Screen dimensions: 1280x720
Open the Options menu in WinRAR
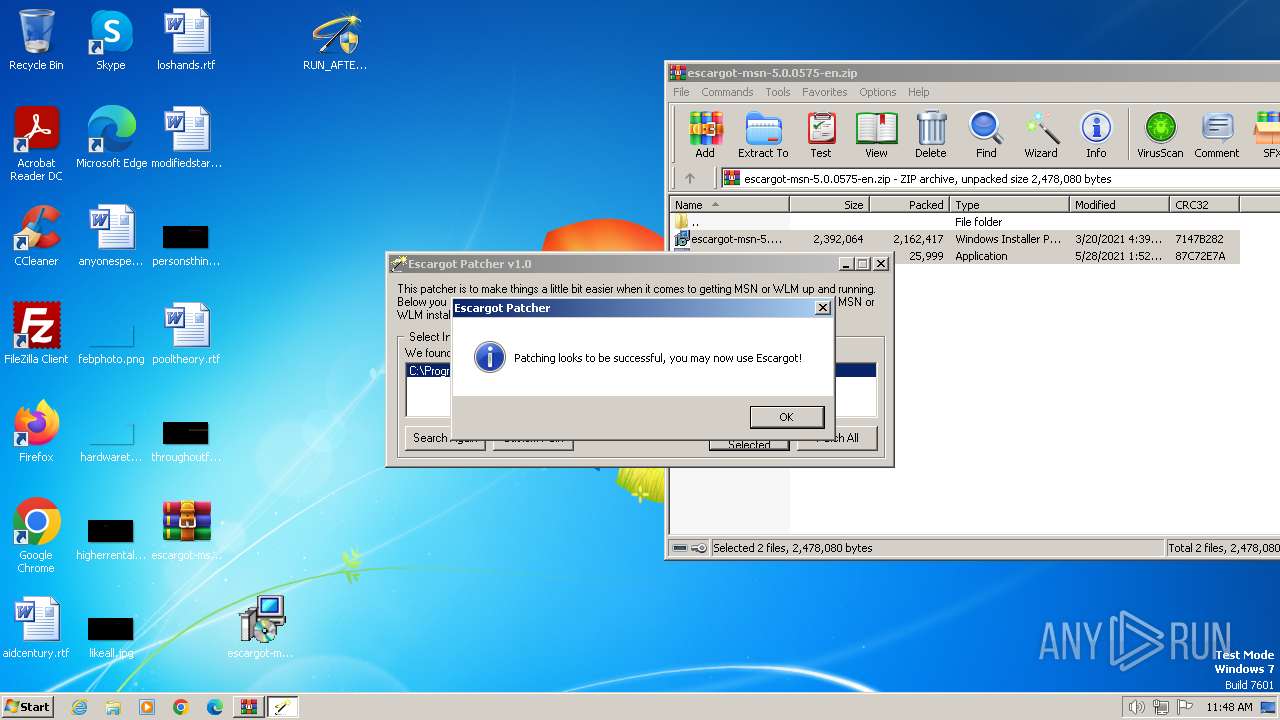pos(878,92)
